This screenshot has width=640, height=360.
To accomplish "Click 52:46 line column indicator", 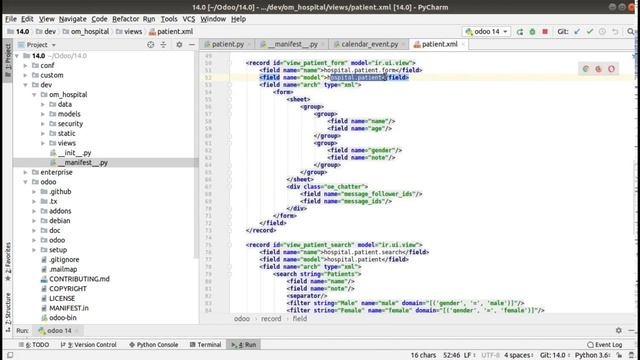I will pyautogui.click(x=451, y=356).
